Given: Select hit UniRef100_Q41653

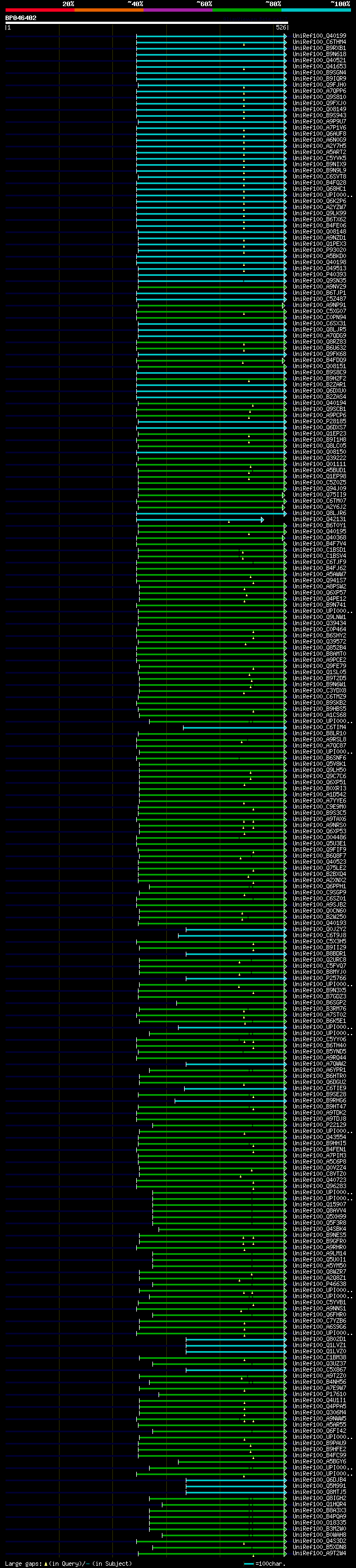Looking at the screenshot, I should (x=319, y=66).
